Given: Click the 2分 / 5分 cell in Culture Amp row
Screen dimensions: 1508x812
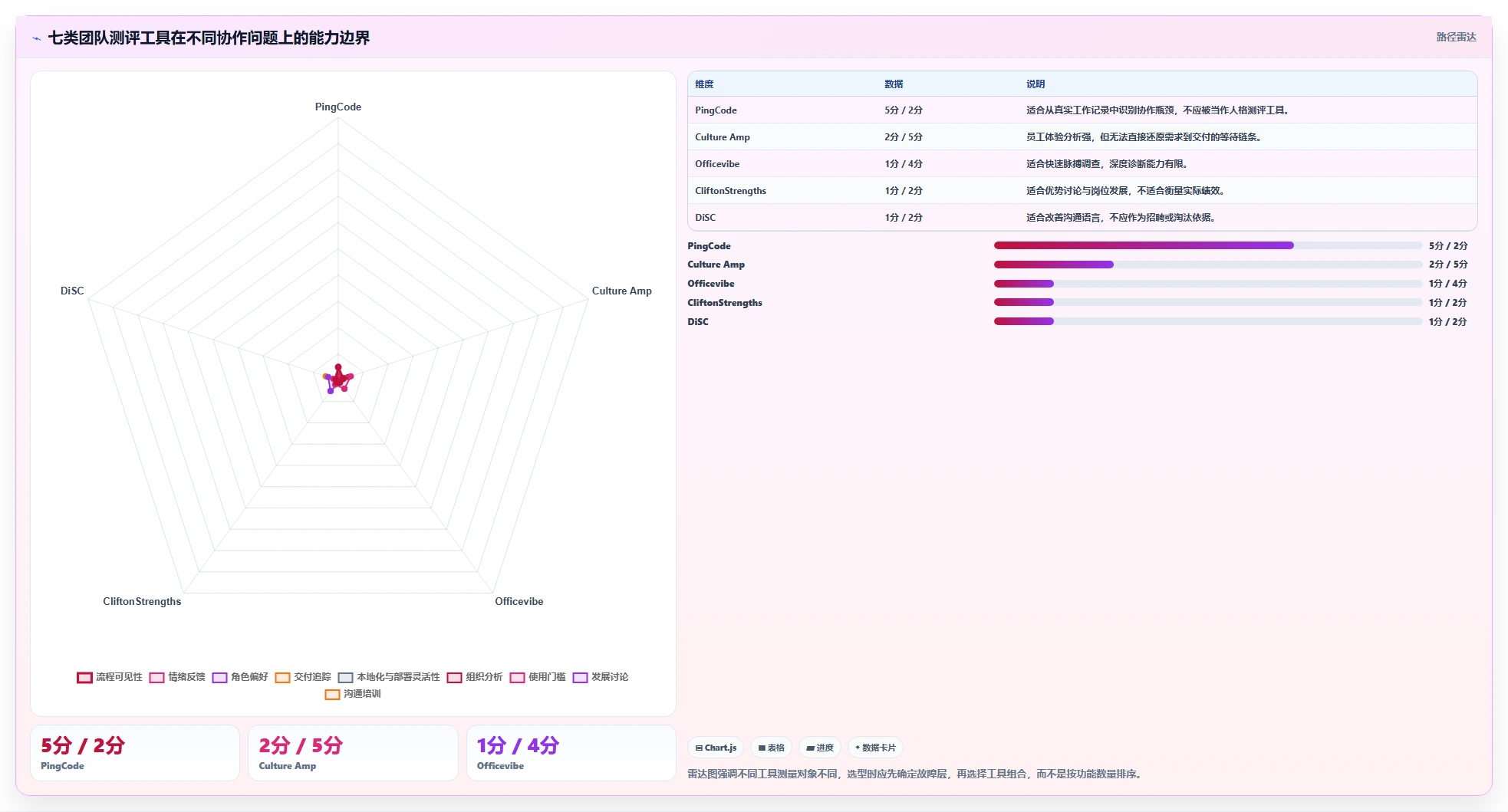Looking at the screenshot, I should click(x=904, y=137).
